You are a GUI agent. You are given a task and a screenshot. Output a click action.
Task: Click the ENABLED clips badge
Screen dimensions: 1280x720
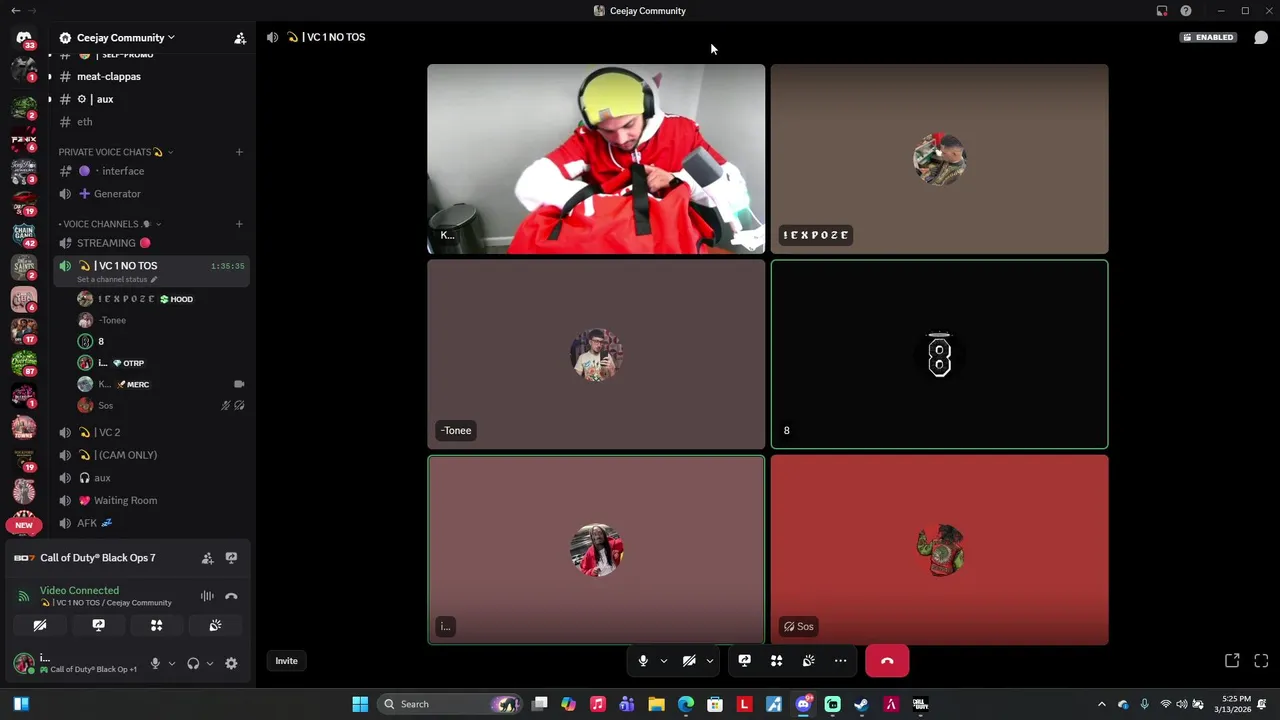click(1208, 37)
